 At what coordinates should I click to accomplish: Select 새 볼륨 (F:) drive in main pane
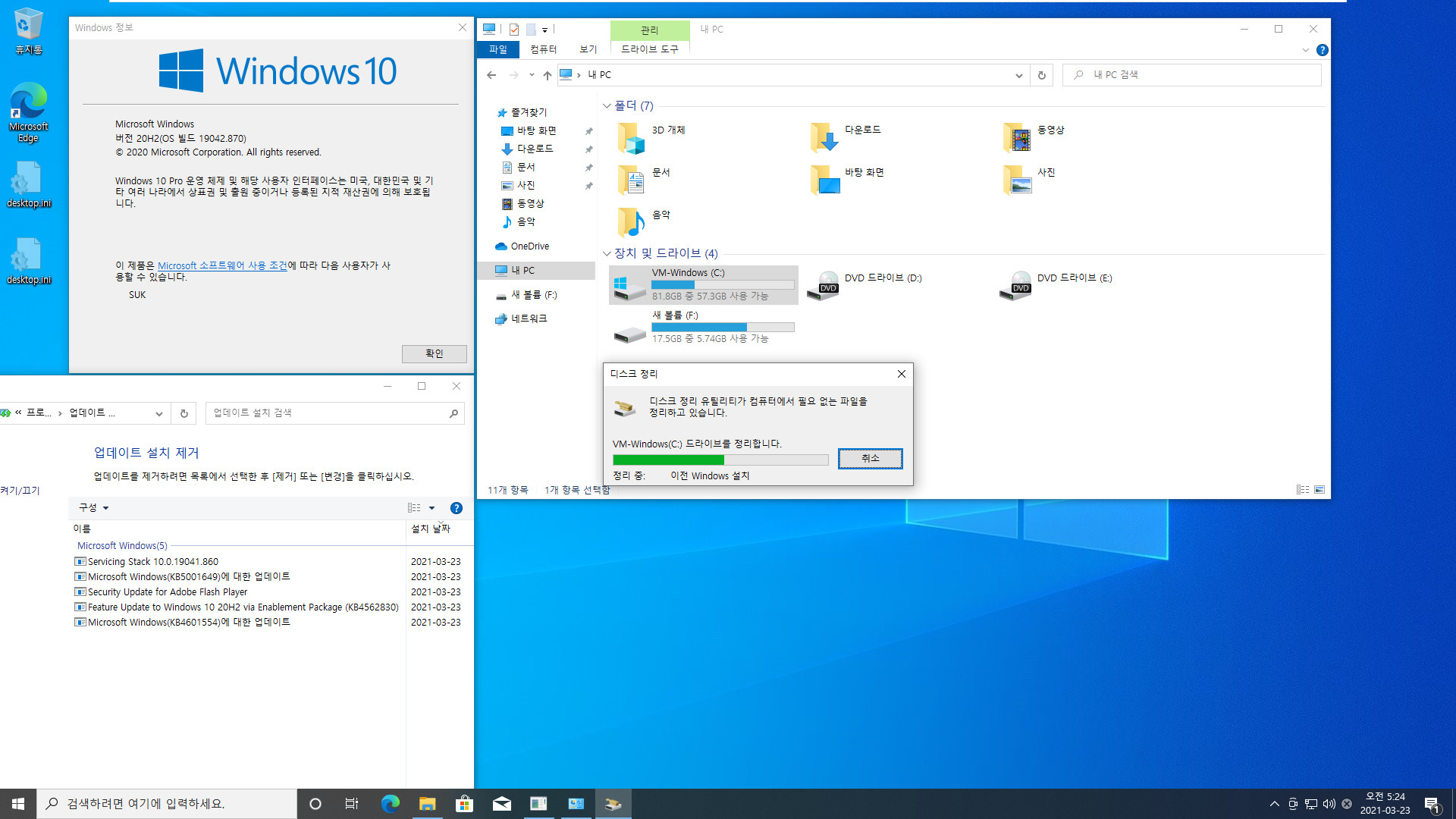[704, 327]
